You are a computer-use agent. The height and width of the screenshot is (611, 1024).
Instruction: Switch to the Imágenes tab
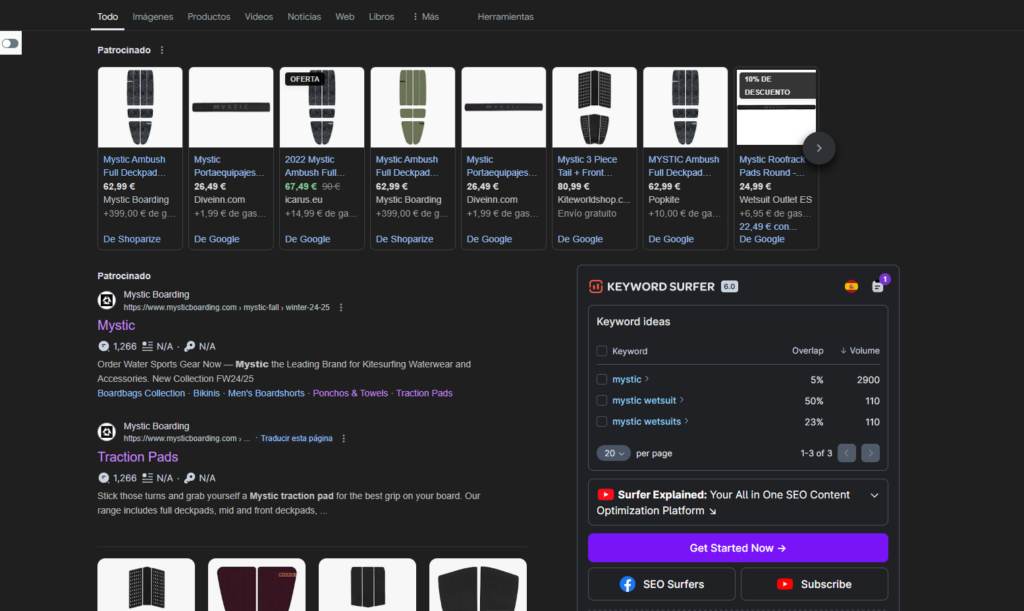pyautogui.click(x=152, y=17)
